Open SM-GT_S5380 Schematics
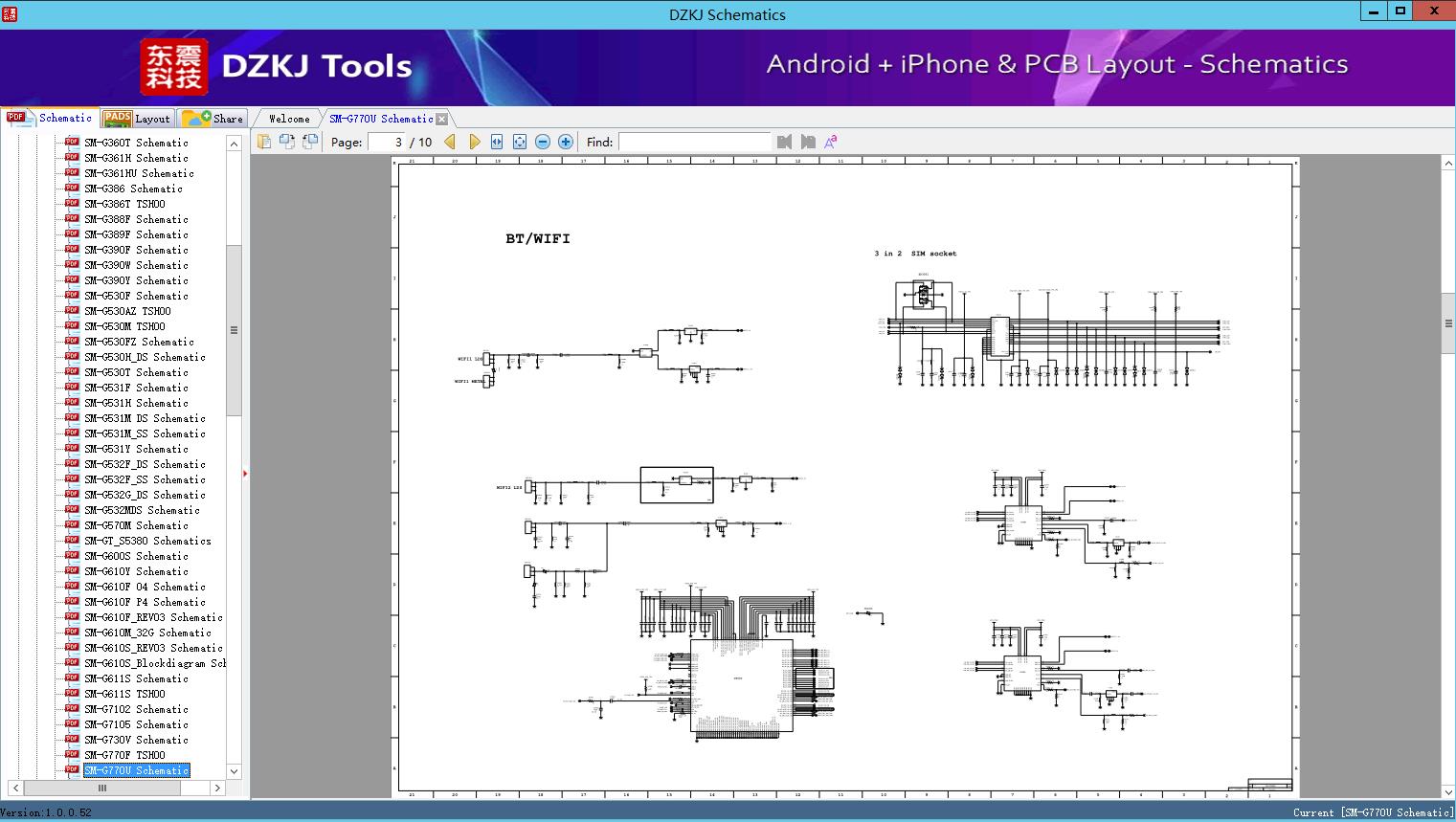The width and height of the screenshot is (1456, 822). (x=147, y=541)
